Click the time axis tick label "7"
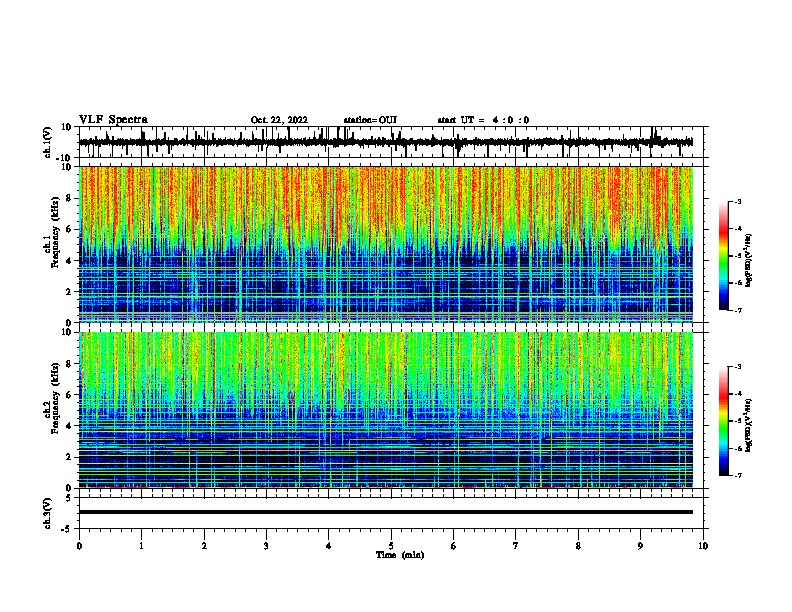Screen dimensions: 792x612 pyautogui.click(x=516, y=546)
